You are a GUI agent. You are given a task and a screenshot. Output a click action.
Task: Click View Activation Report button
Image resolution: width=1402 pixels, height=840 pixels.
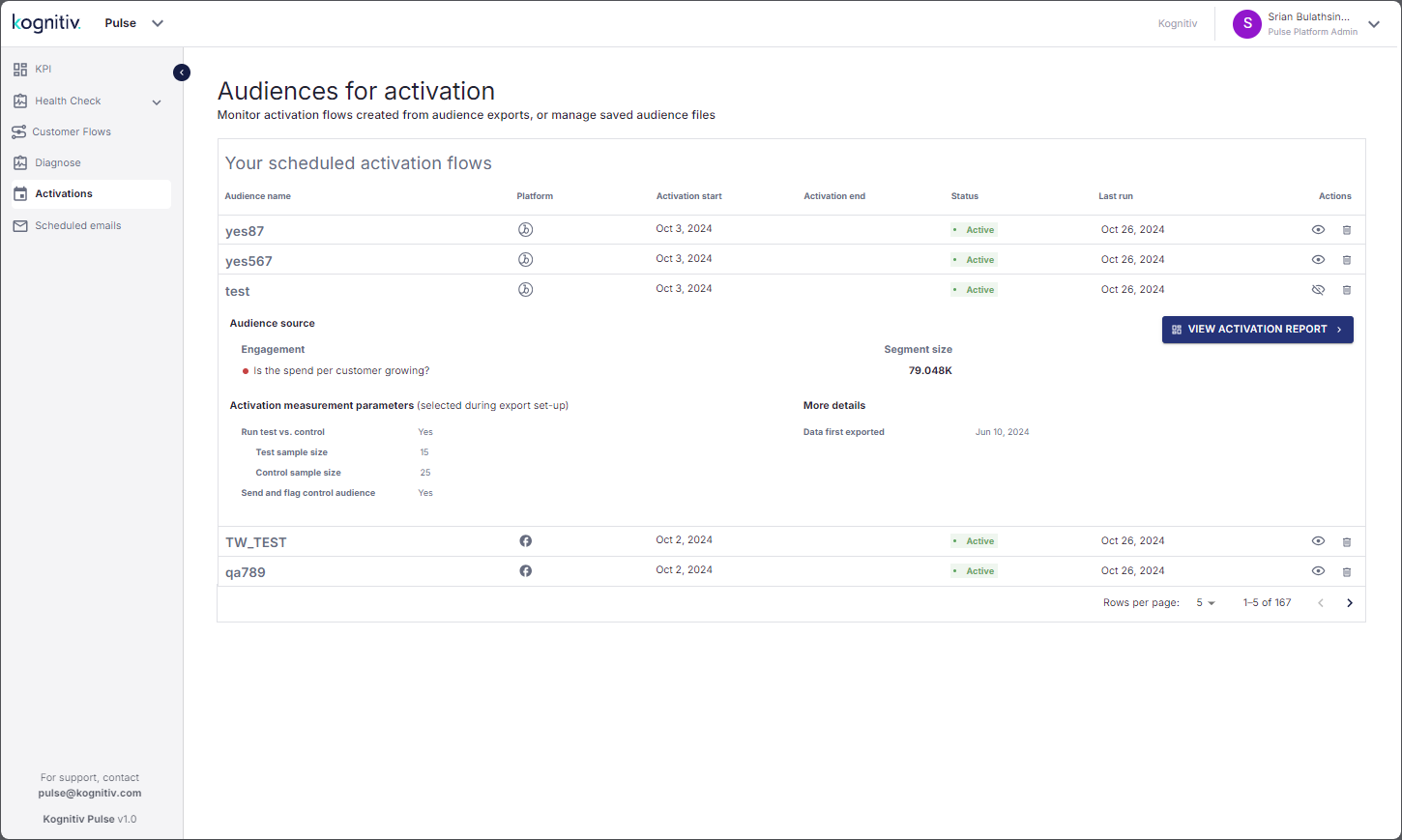[x=1257, y=330]
